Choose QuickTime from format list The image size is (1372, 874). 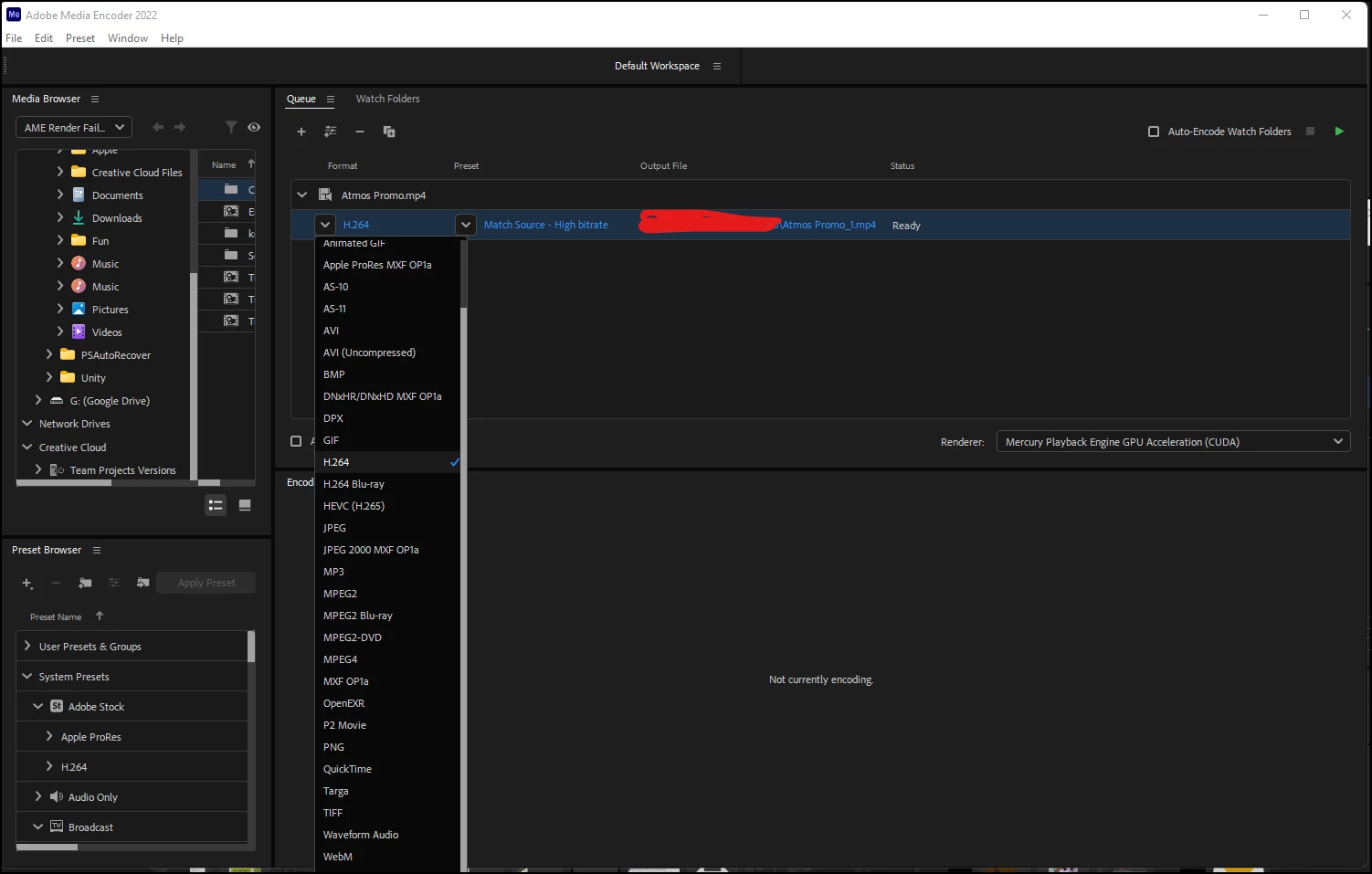tap(387, 769)
